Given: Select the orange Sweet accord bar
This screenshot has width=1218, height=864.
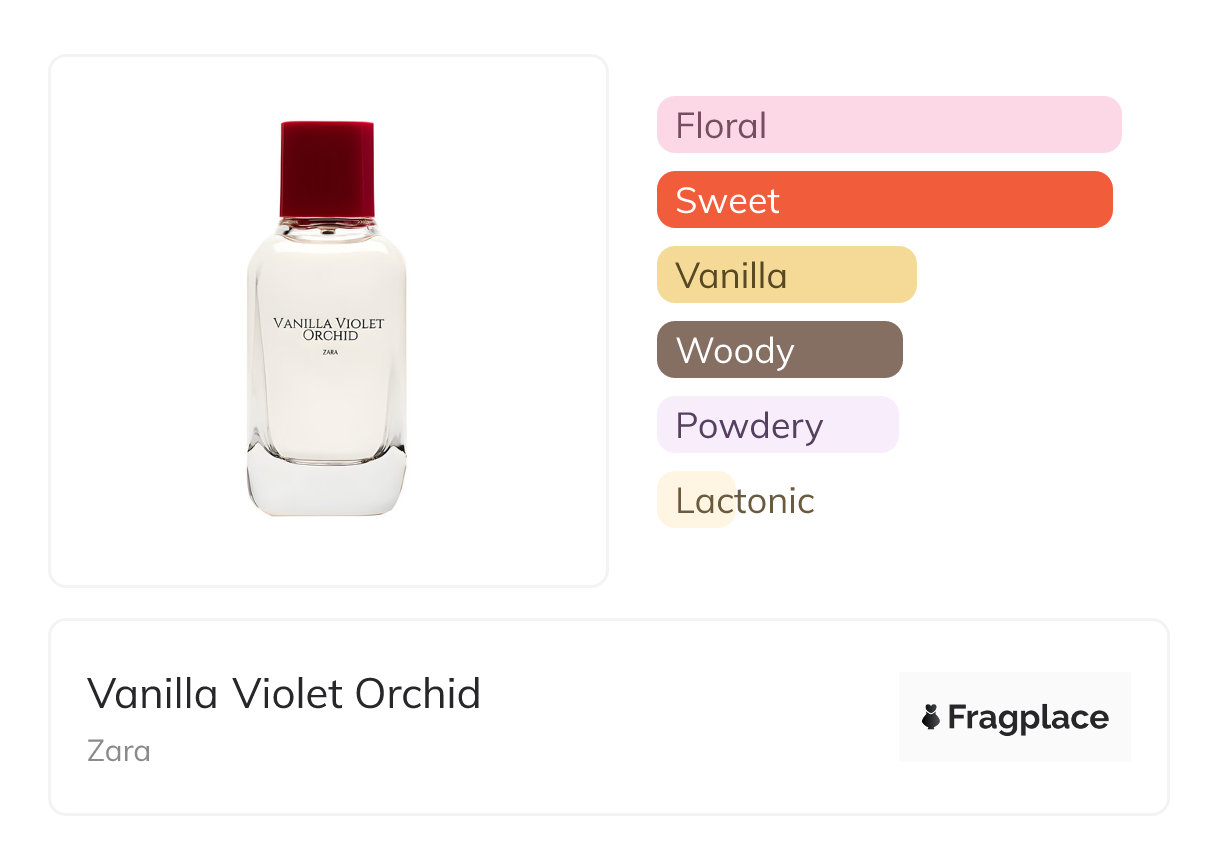Looking at the screenshot, I should pos(884,200).
